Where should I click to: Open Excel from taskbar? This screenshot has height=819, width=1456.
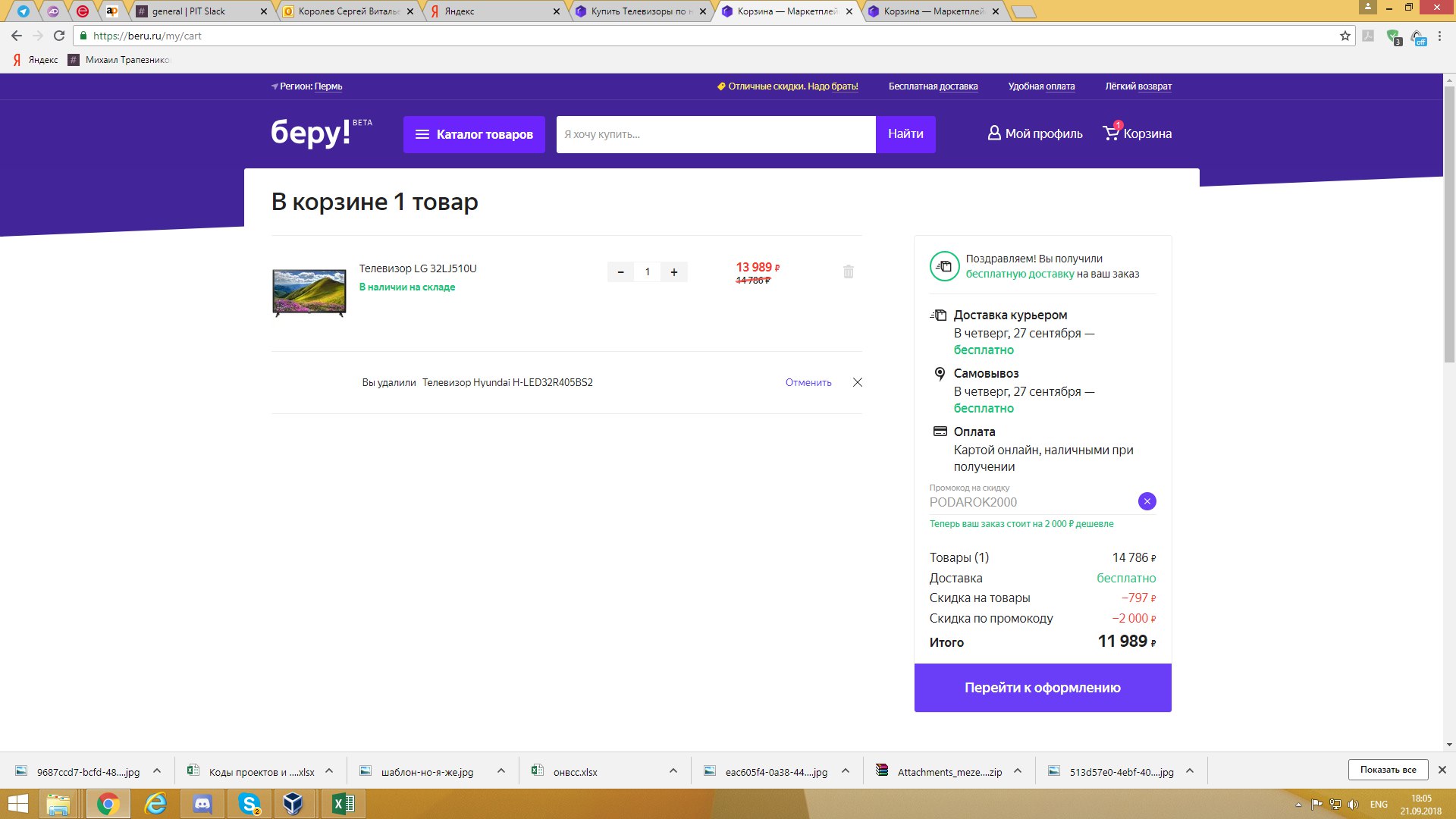pyautogui.click(x=343, y=804)
